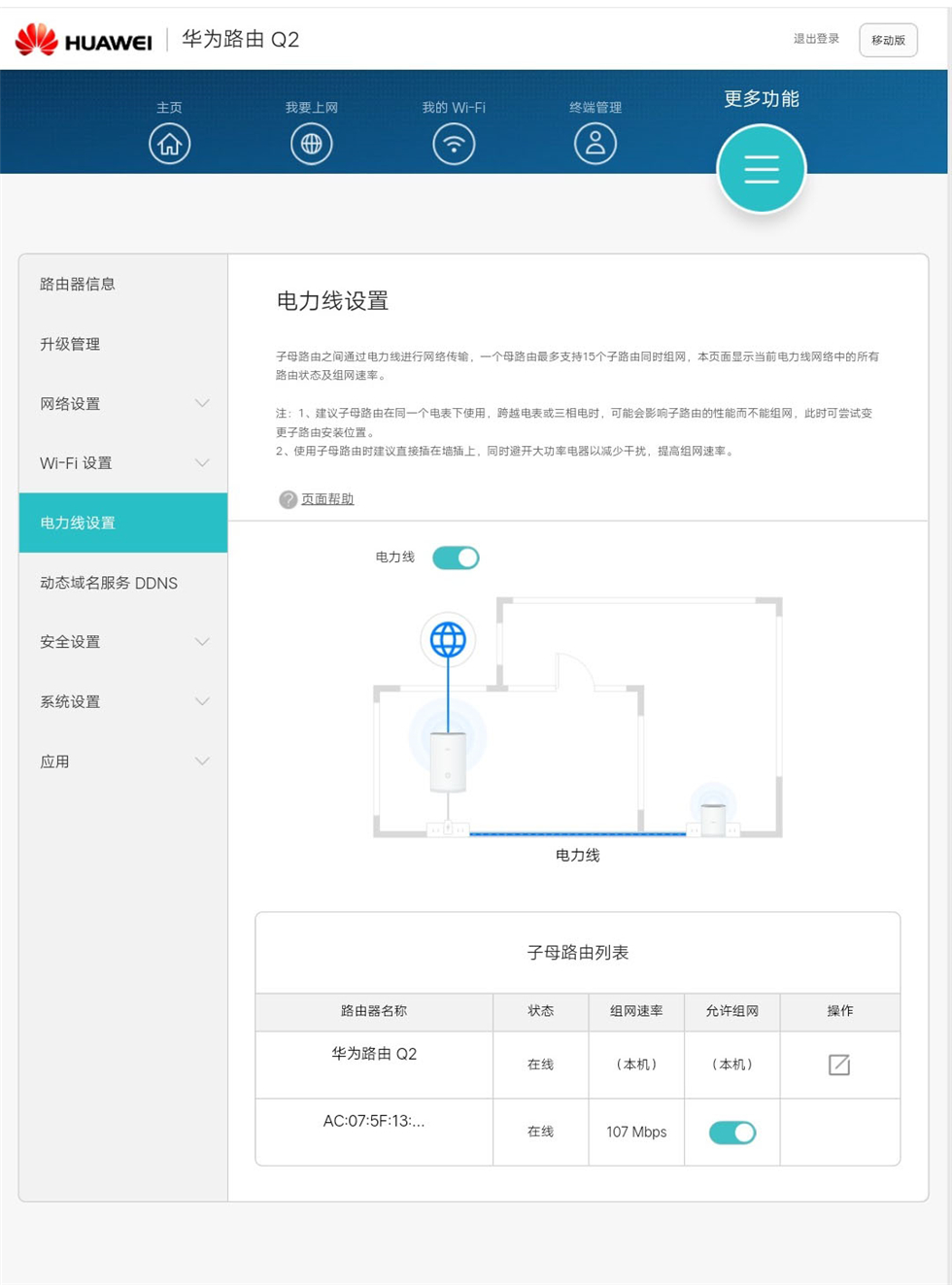The image size is (952, 1285).
Task: Open the 页面帮助 help question mark icon
Action: tap(287, 498)
